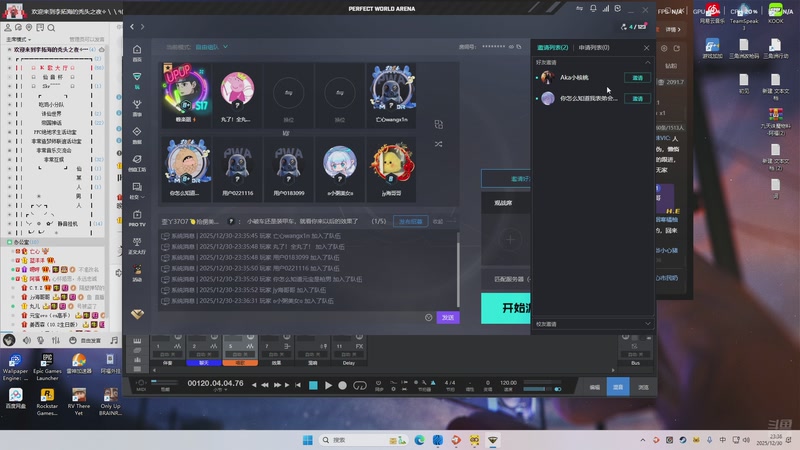The width and height of the screenshot is (800, 450).
Task: Click the equalizer mixer icon in voice chat bar
Action: [56, 340]
